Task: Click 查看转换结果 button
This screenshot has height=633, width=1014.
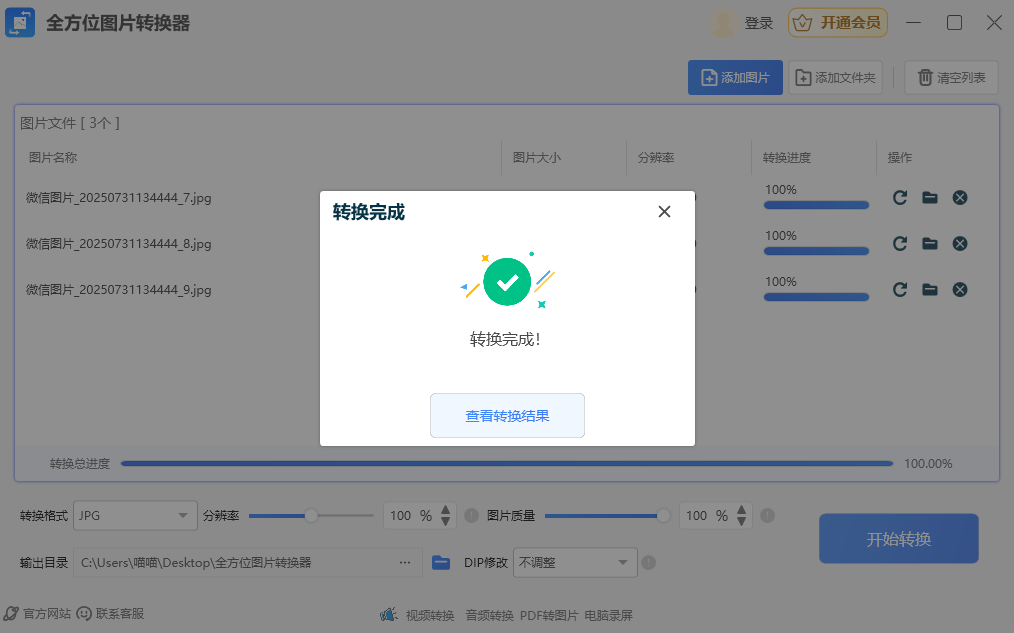Action: click(507, 416)
